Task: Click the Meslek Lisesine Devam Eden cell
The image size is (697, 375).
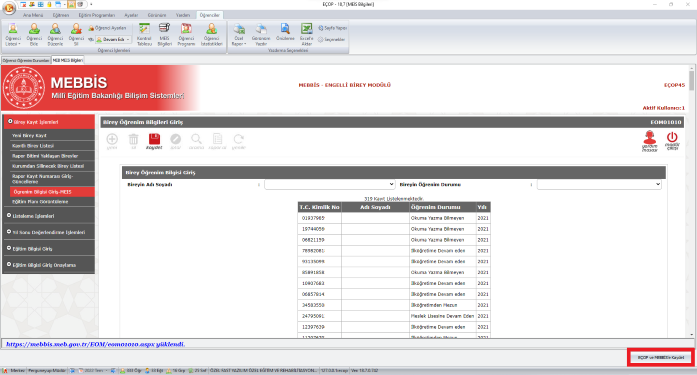Action: [442, 316]
